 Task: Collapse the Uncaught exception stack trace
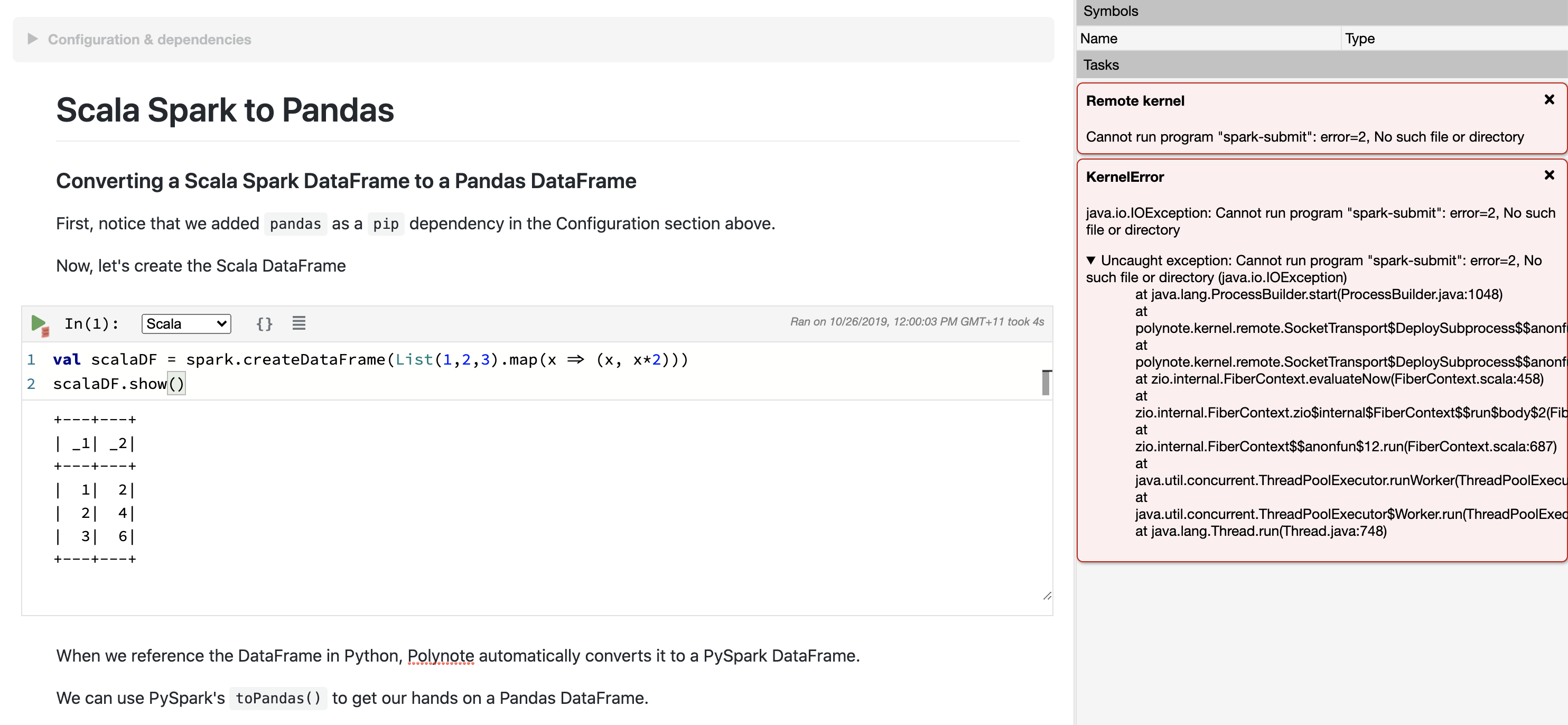point(1093,260)
